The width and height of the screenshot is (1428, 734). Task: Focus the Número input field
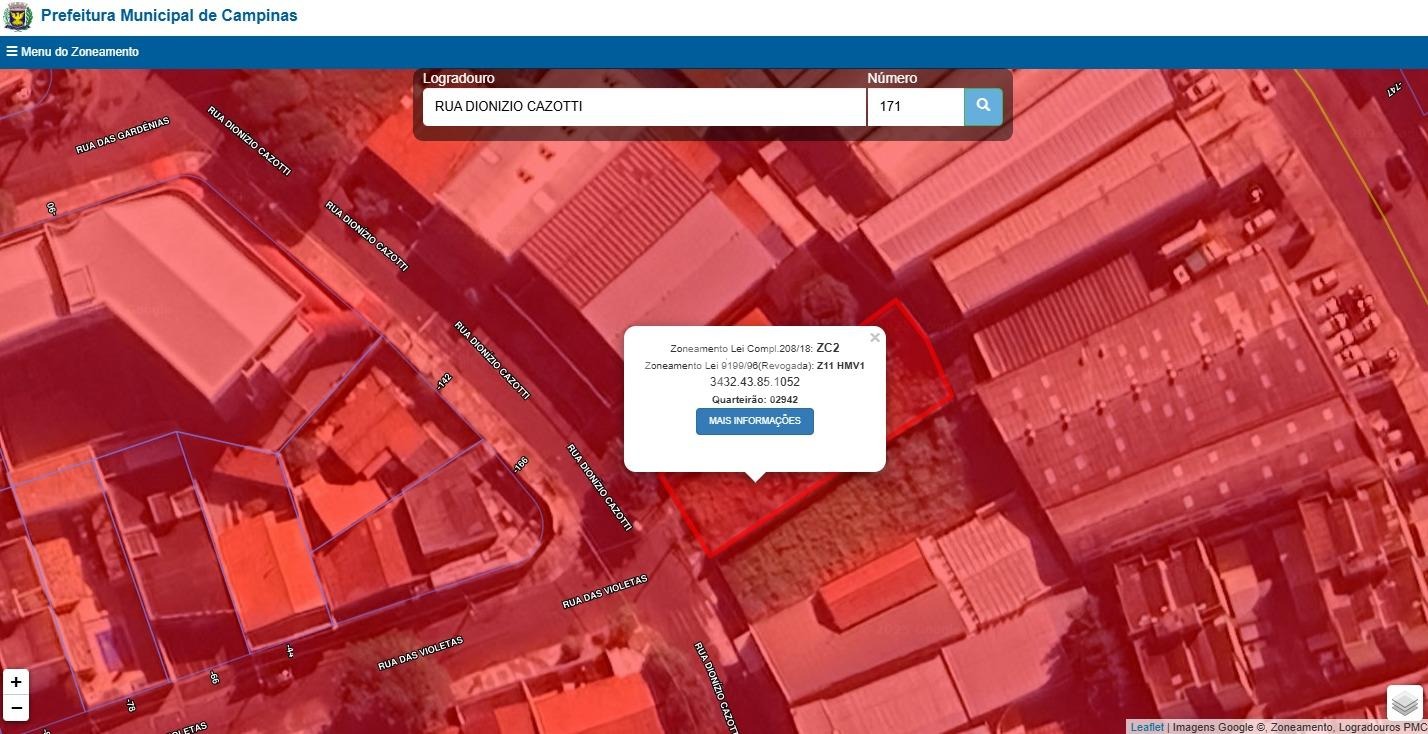915,106
